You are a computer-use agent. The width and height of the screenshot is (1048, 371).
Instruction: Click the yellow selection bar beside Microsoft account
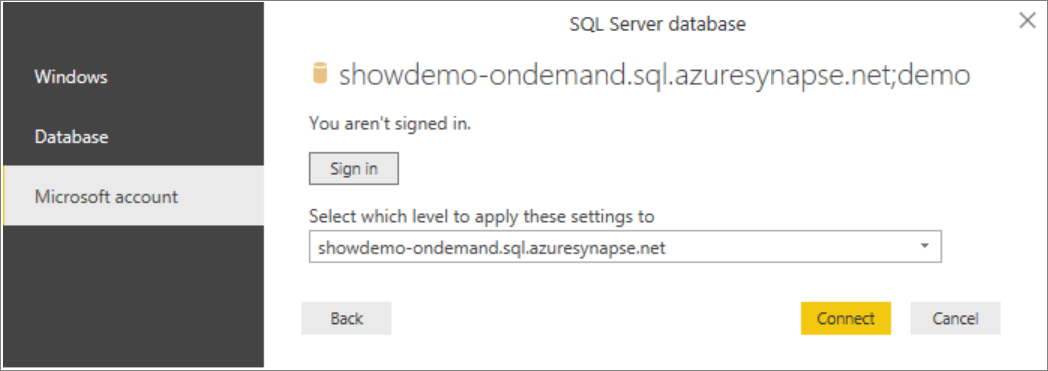pyautogui.click(x=4, y=196)
